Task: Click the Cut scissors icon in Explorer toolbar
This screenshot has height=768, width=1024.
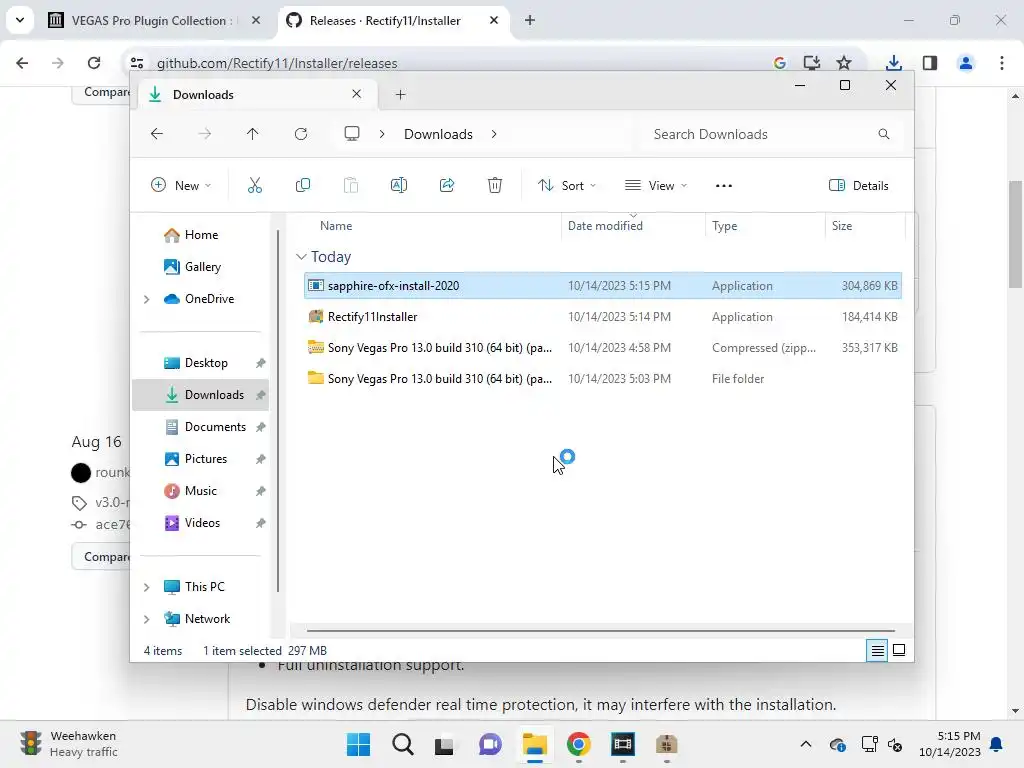Action: coord(255,185)
